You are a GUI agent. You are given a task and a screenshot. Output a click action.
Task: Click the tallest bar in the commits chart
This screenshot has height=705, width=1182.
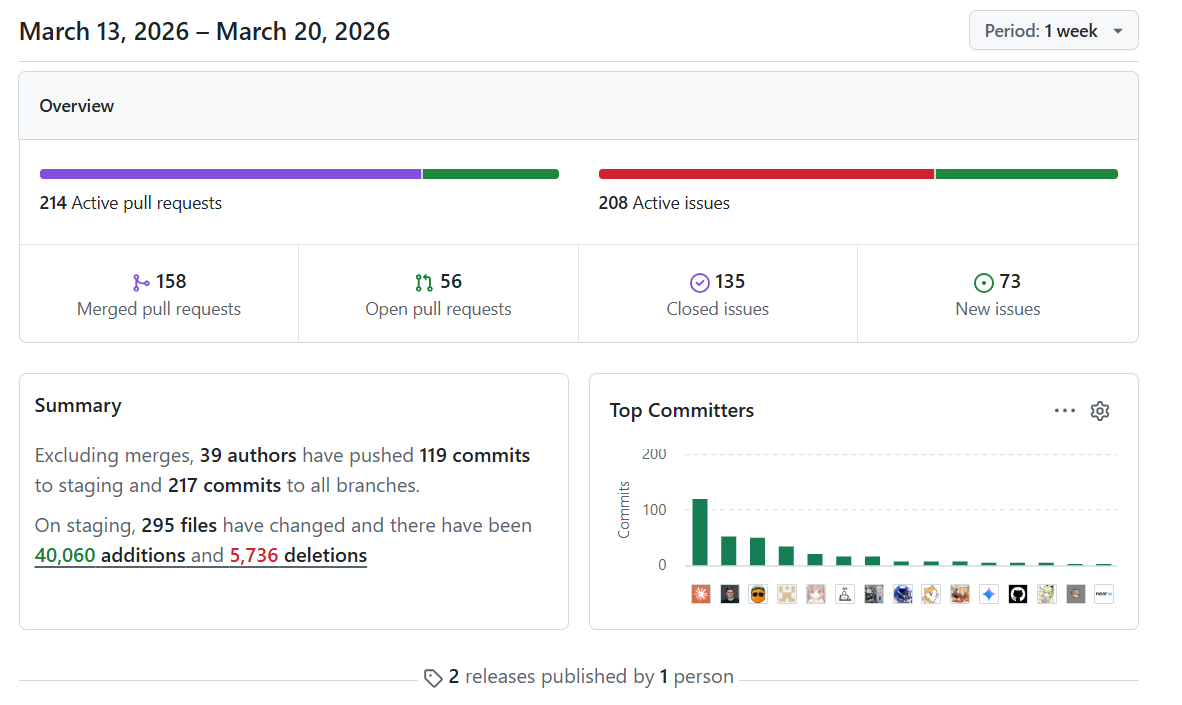click(x=700, y=532)
